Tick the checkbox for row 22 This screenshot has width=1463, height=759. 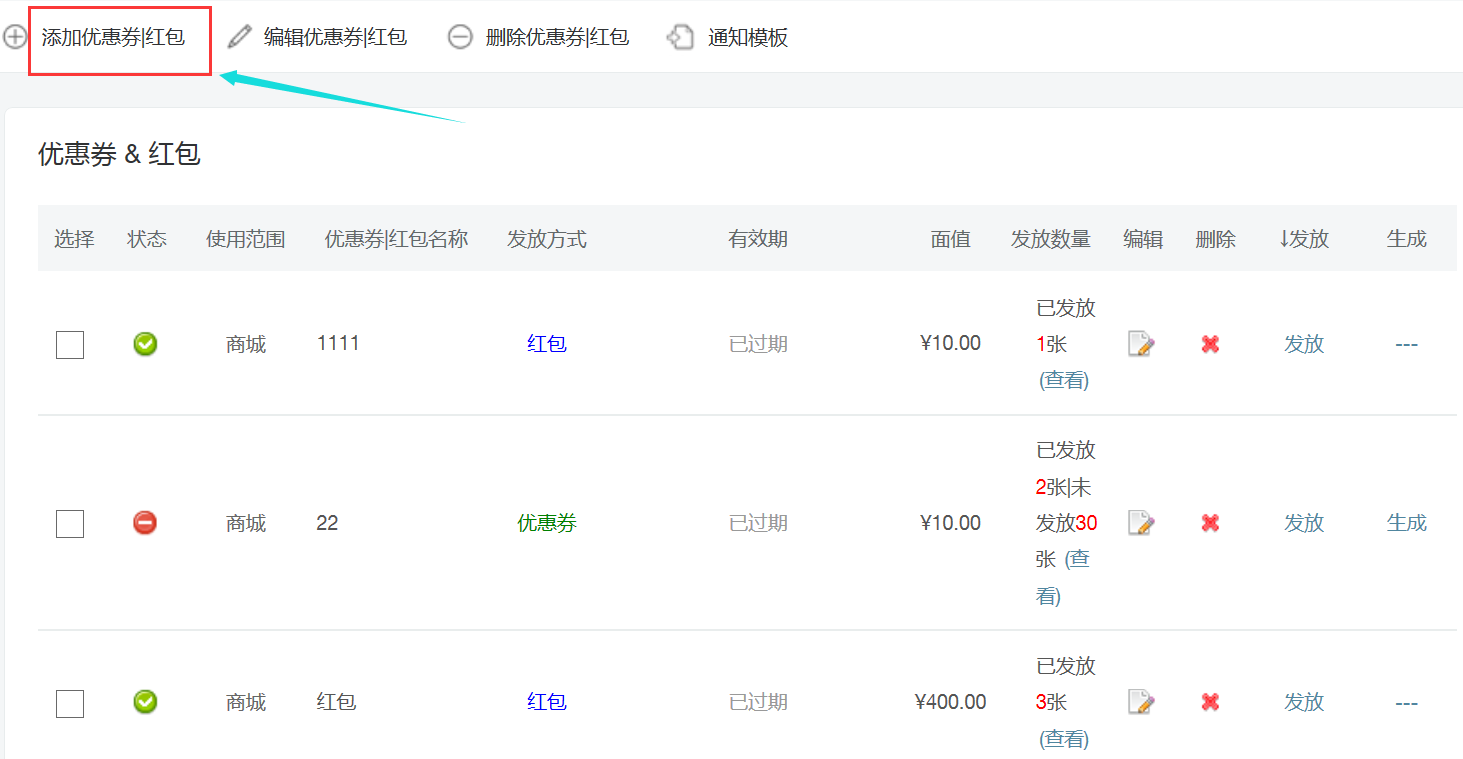click(x=70, y=523)
